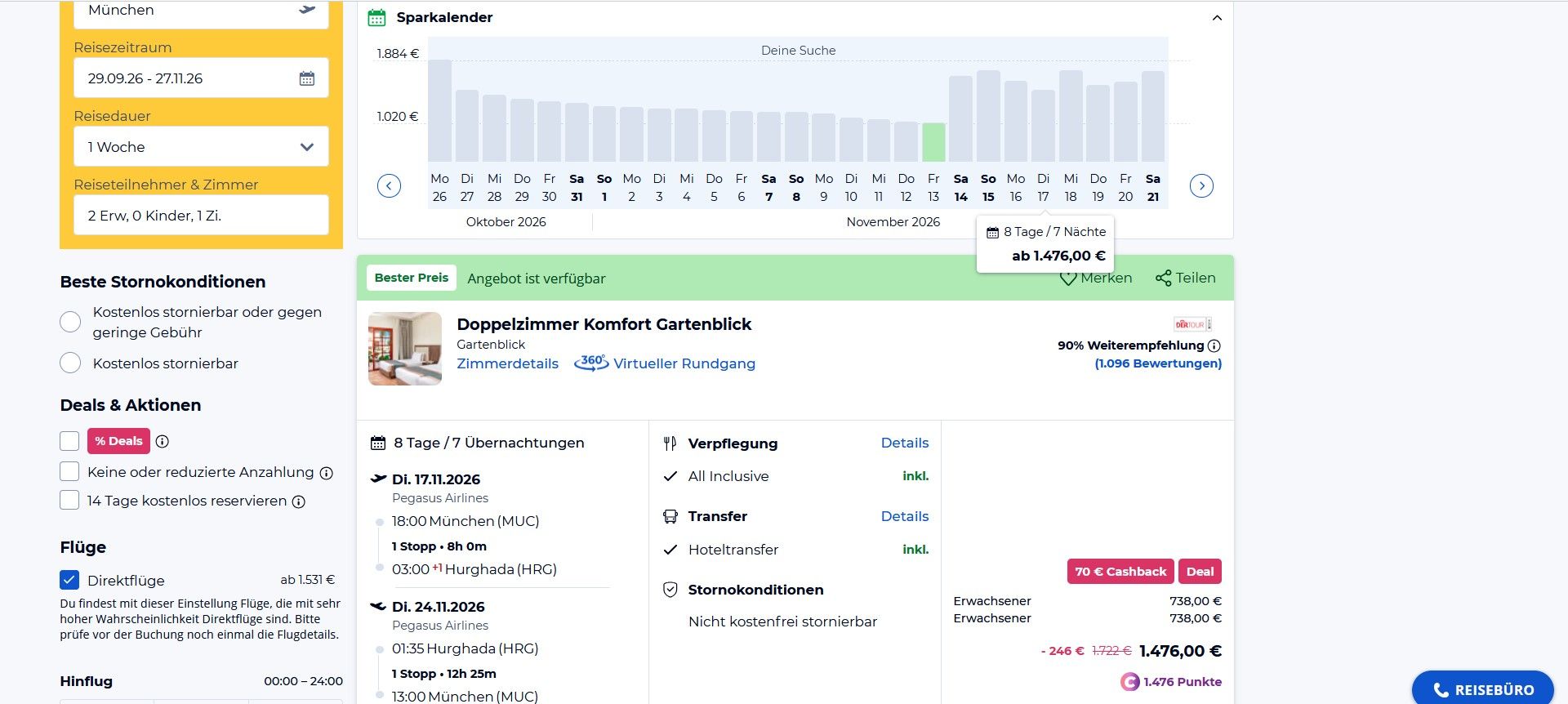Click the heart icon to save offer
1568x704 pixels.
(x=1067, y=278)
